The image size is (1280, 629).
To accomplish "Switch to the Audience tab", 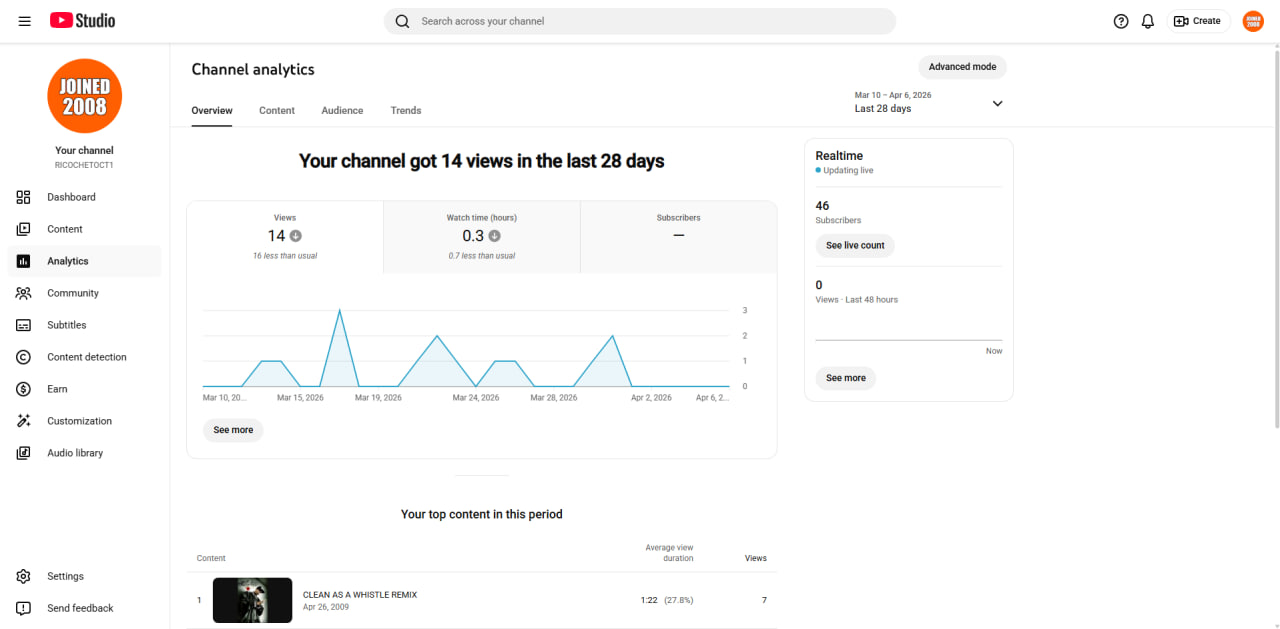I will [x=342, y=110].
